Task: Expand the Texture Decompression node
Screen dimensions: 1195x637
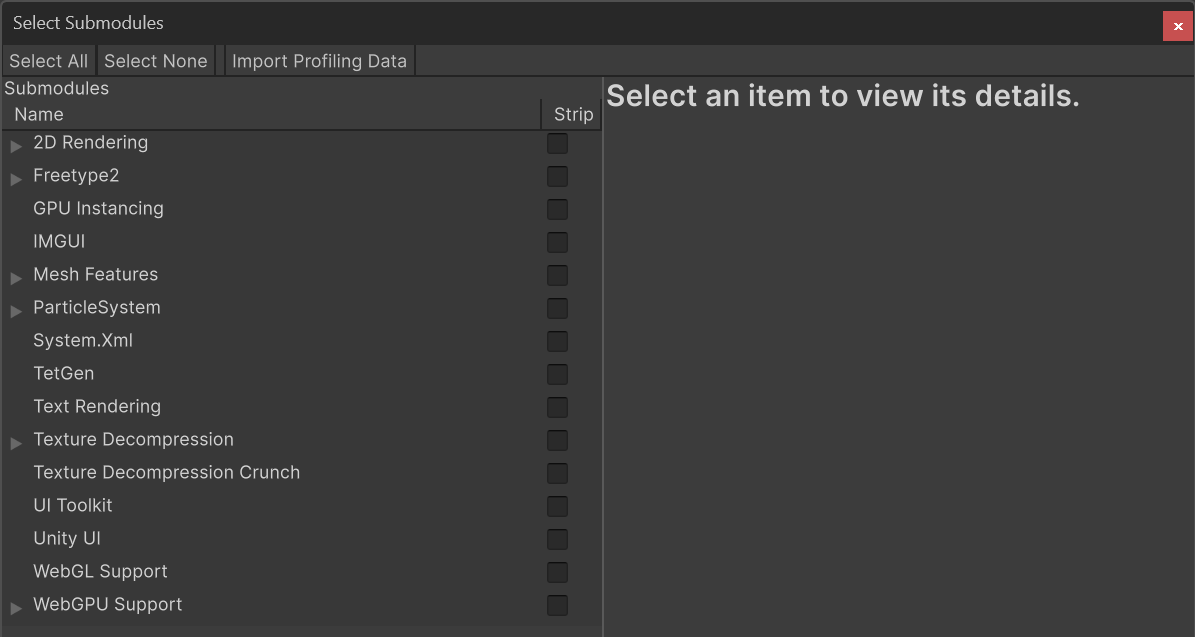Action: pyautogui.click(x=15, y=441)
